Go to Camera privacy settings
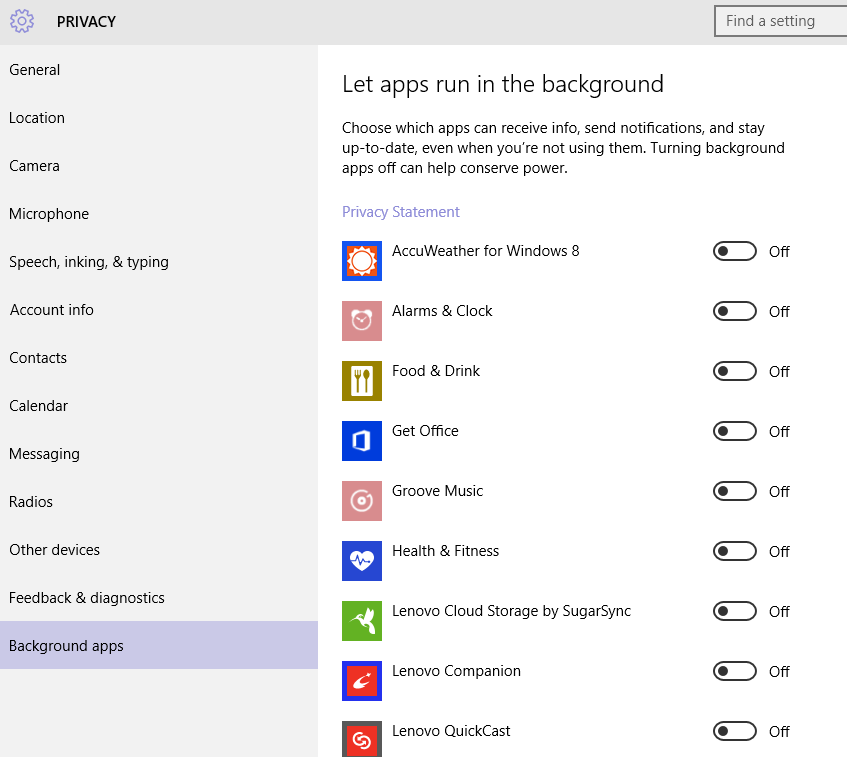This screenshot has width=847, height=757. tap(159, 166)
